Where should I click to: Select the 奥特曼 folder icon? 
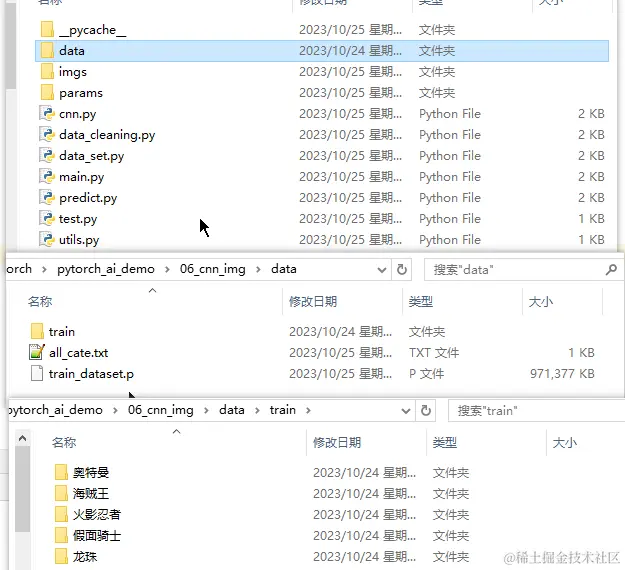pos(61,472)
